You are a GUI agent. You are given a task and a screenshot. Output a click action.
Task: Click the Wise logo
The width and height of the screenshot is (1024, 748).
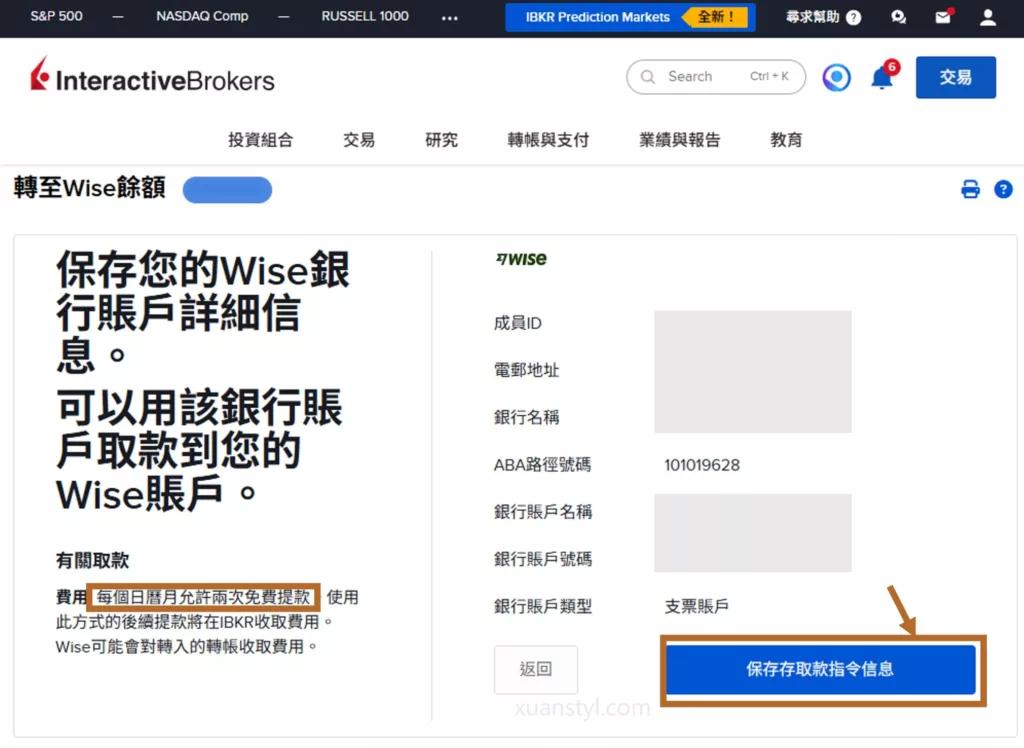[x=521, y=259]
